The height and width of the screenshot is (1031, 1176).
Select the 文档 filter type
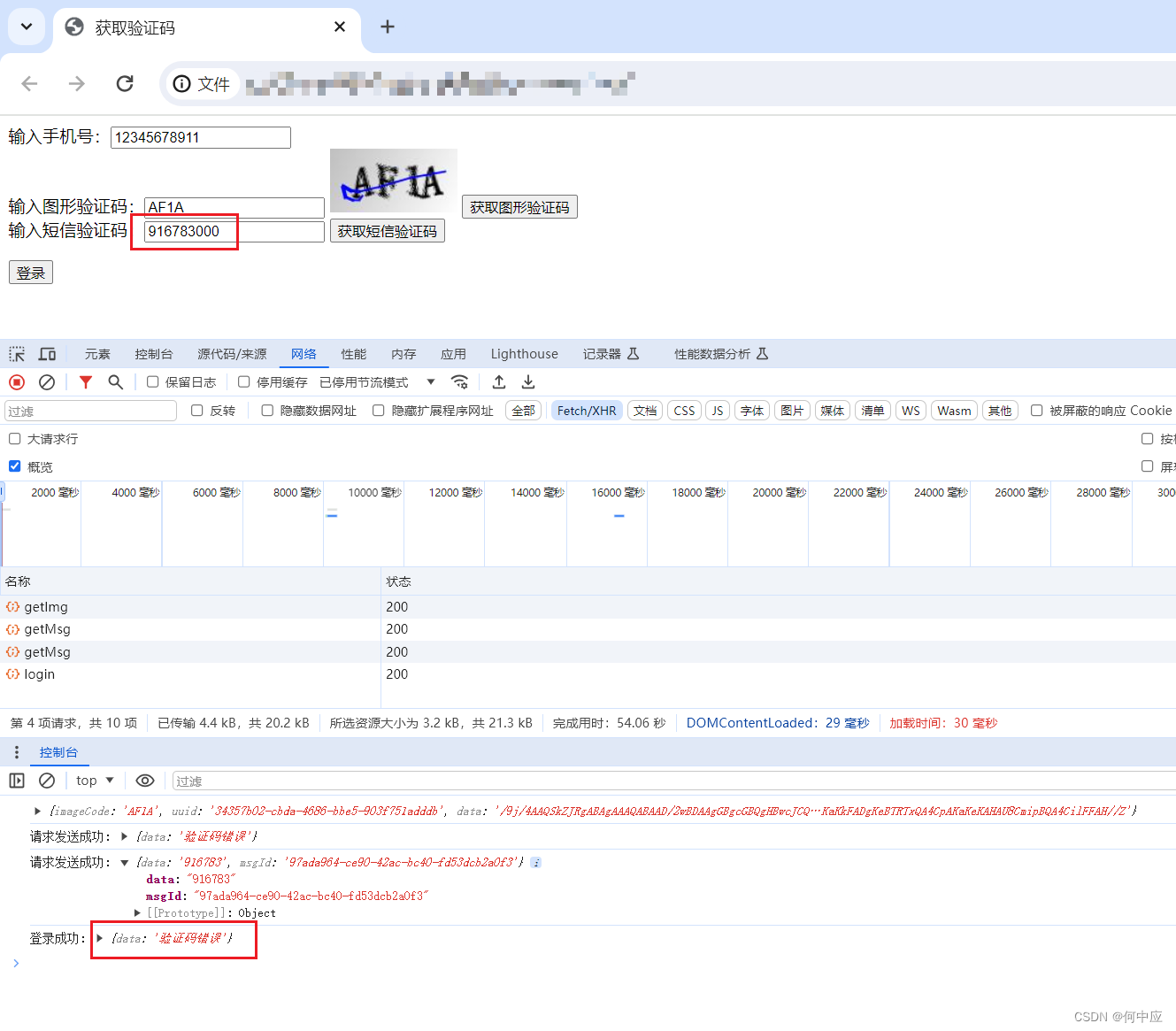pyautogui.click(x=645, y=411)
